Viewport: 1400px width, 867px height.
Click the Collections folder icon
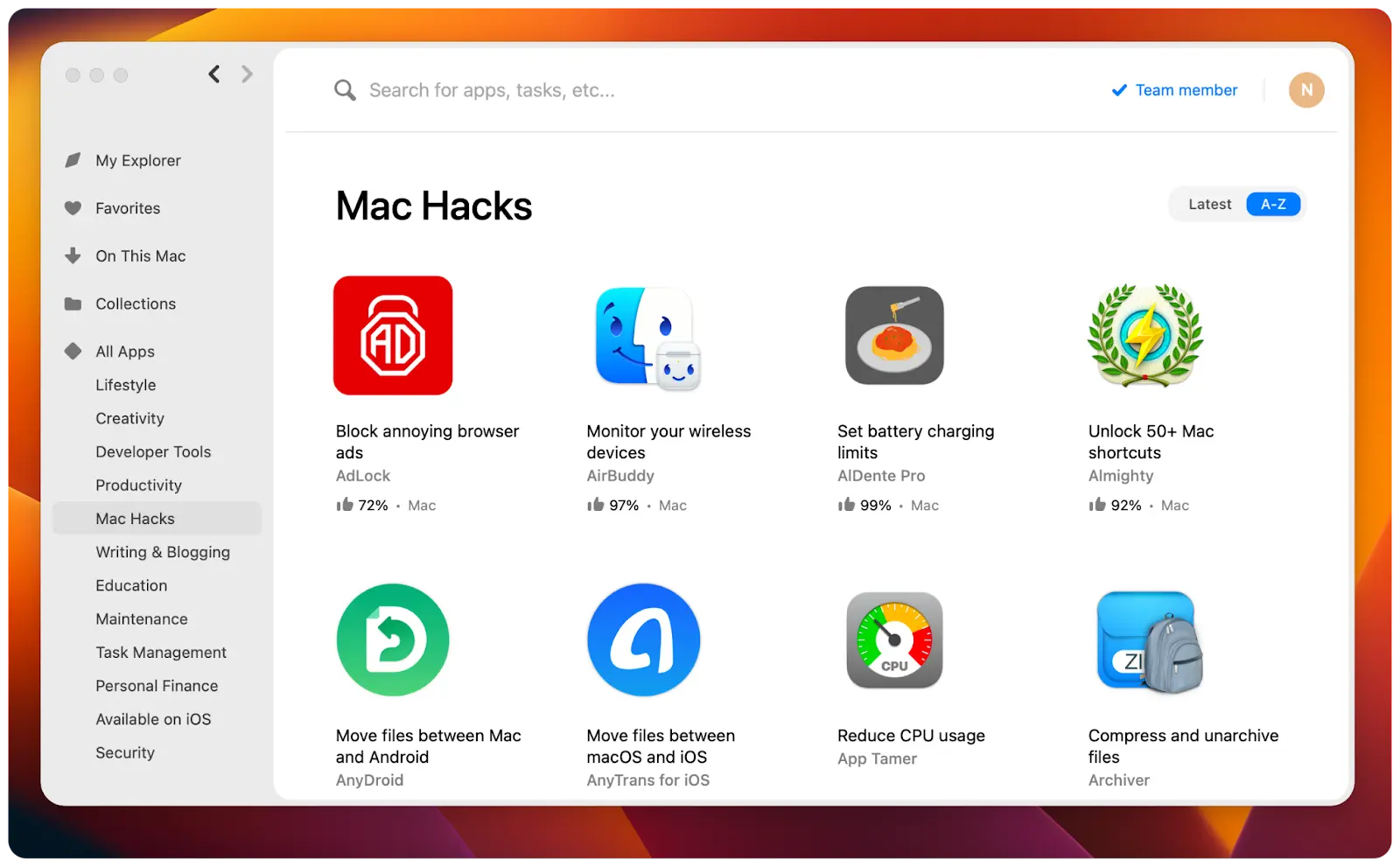coord(73,304)
